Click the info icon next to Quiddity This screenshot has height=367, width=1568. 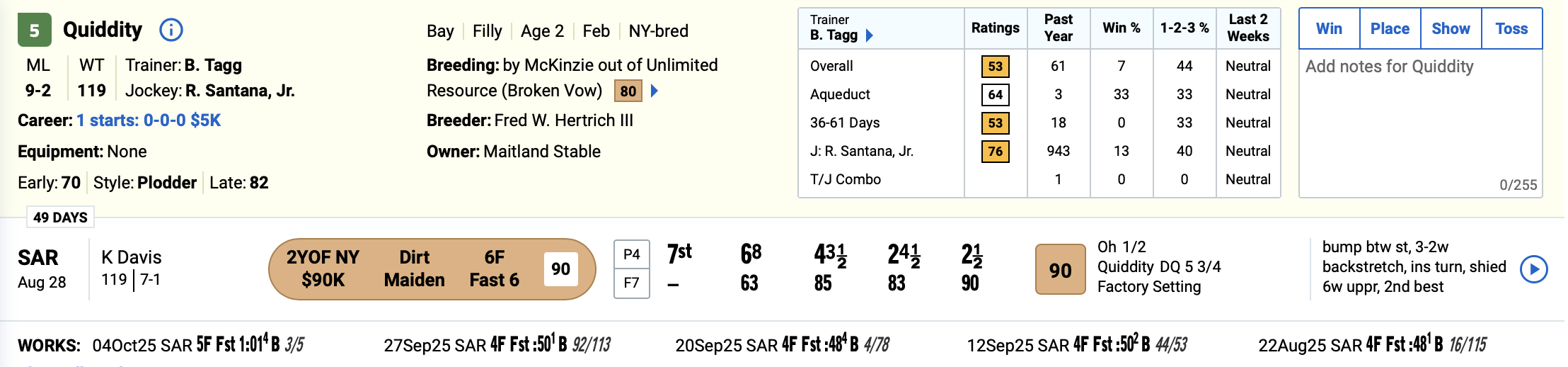coord(171,30)
